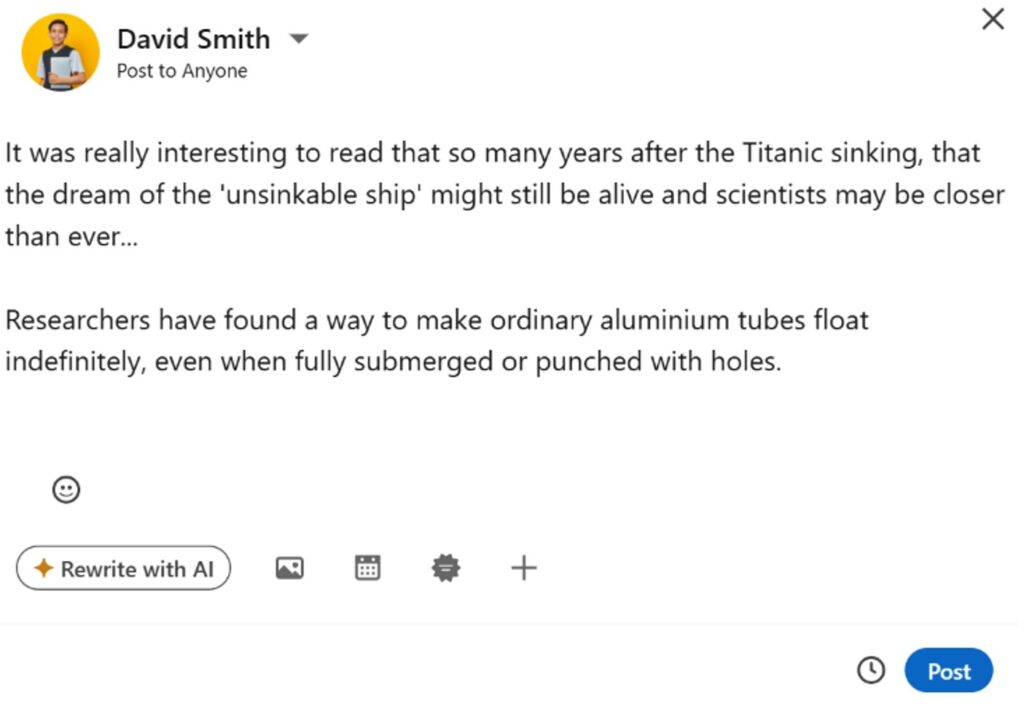Click the celebrate occasion starburst icon
Image resolution: width=1024 pixels, height=714 pixels.
(x=445, y=568)
